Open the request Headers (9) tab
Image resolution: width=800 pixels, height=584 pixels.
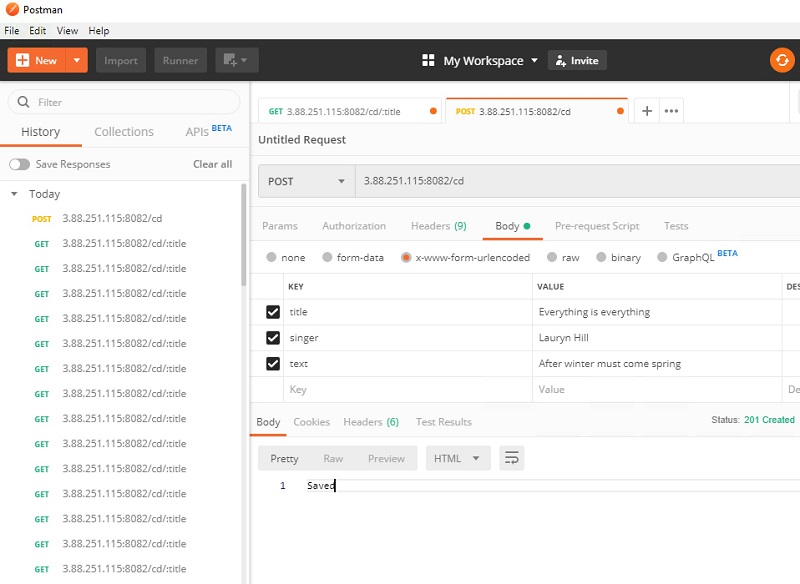coord(438,226)
